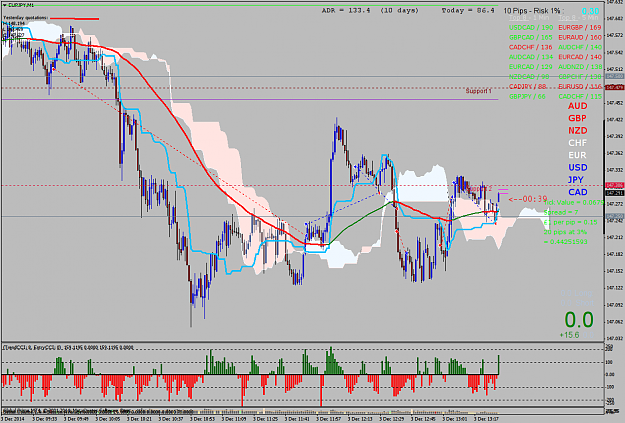Click the 0.0 Short position label
Viewport: 625px width, 423px height.
pos(577,303)
